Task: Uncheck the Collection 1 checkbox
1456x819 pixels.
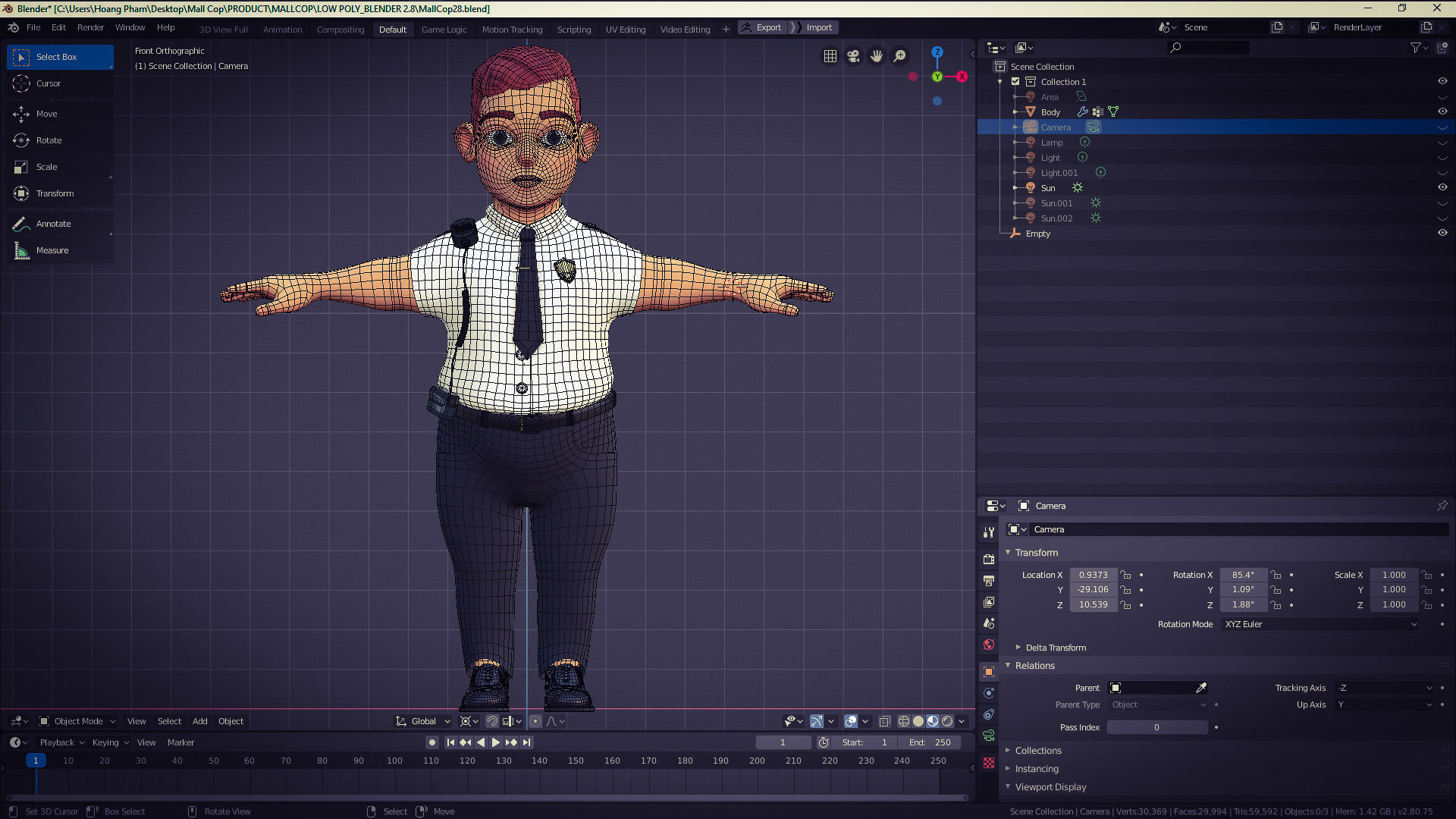Action: [1015, 82]
